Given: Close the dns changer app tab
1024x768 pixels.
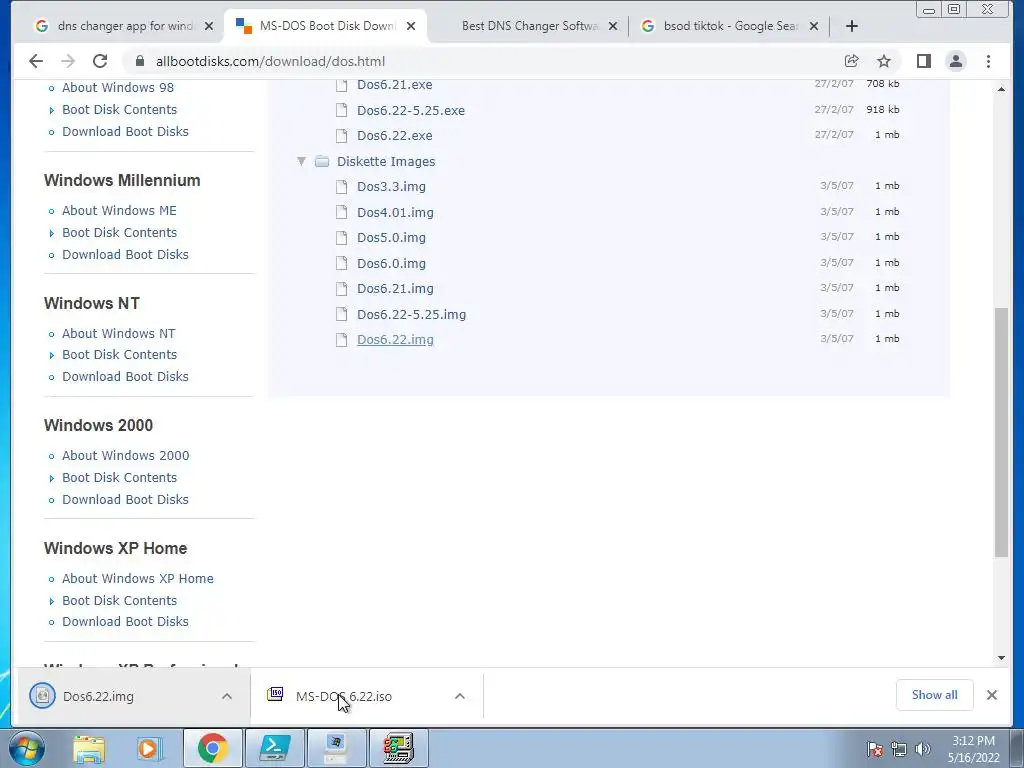Looking at the screenshot, I should 208,26.
